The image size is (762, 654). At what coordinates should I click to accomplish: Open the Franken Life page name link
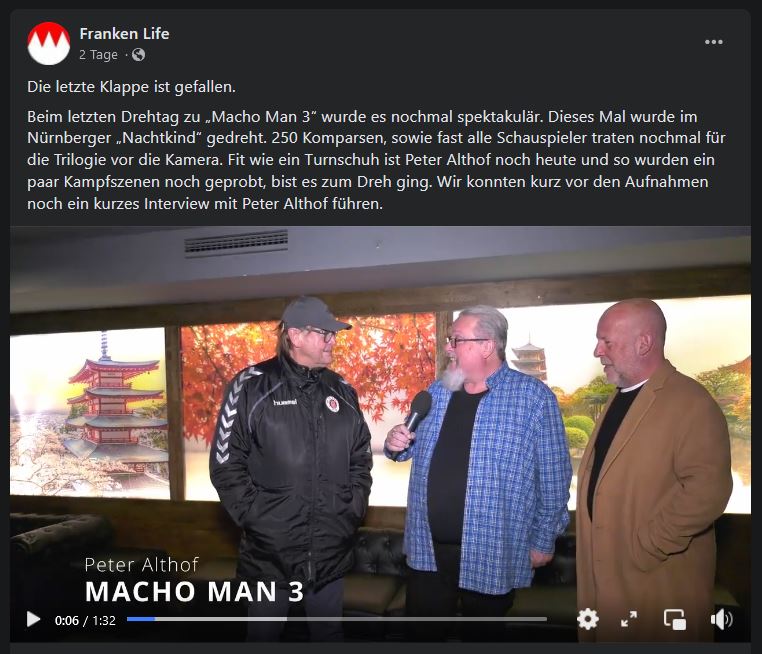(124, 34)
